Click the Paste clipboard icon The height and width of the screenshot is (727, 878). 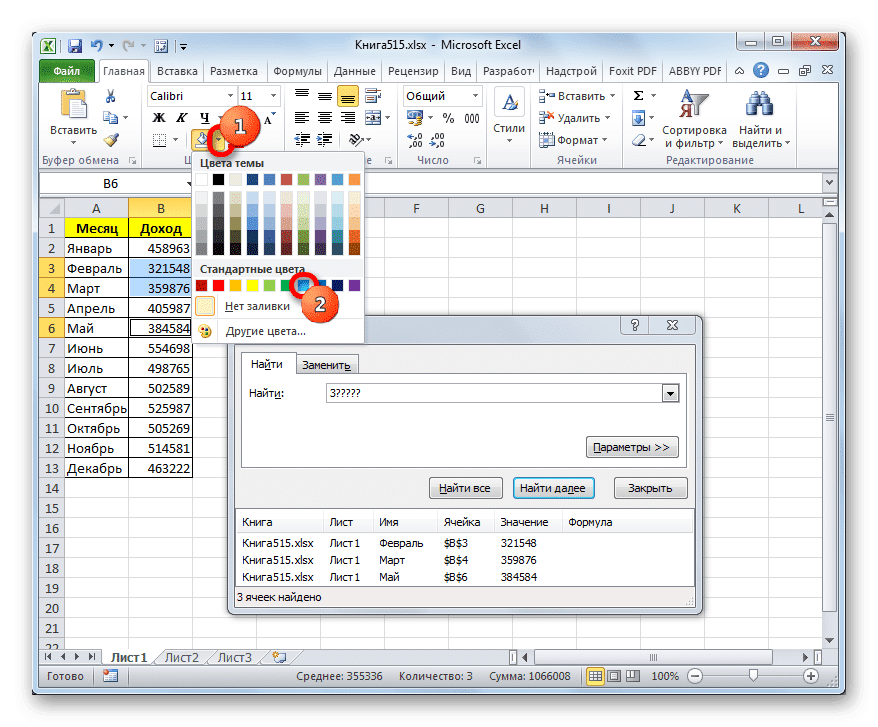coord(73,105)
